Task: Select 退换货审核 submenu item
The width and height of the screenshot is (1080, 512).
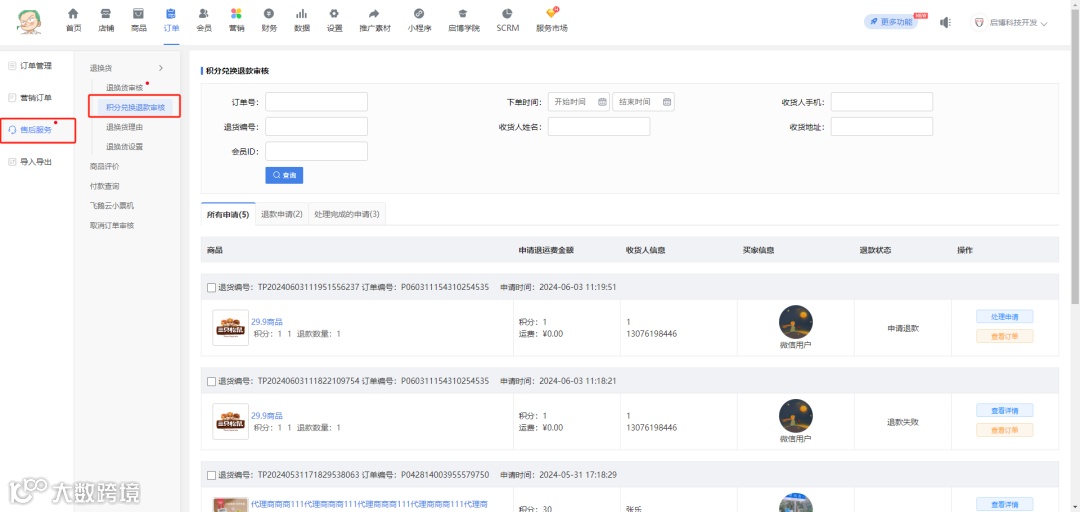Action: click(x=125, y=88)
